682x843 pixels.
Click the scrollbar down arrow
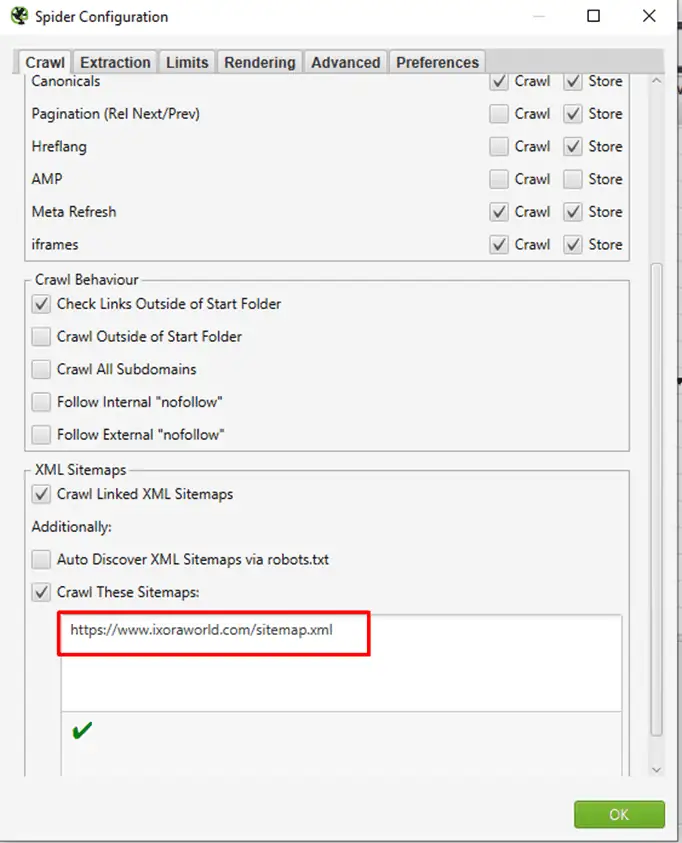pyautogui.click(x=656, y=770)
